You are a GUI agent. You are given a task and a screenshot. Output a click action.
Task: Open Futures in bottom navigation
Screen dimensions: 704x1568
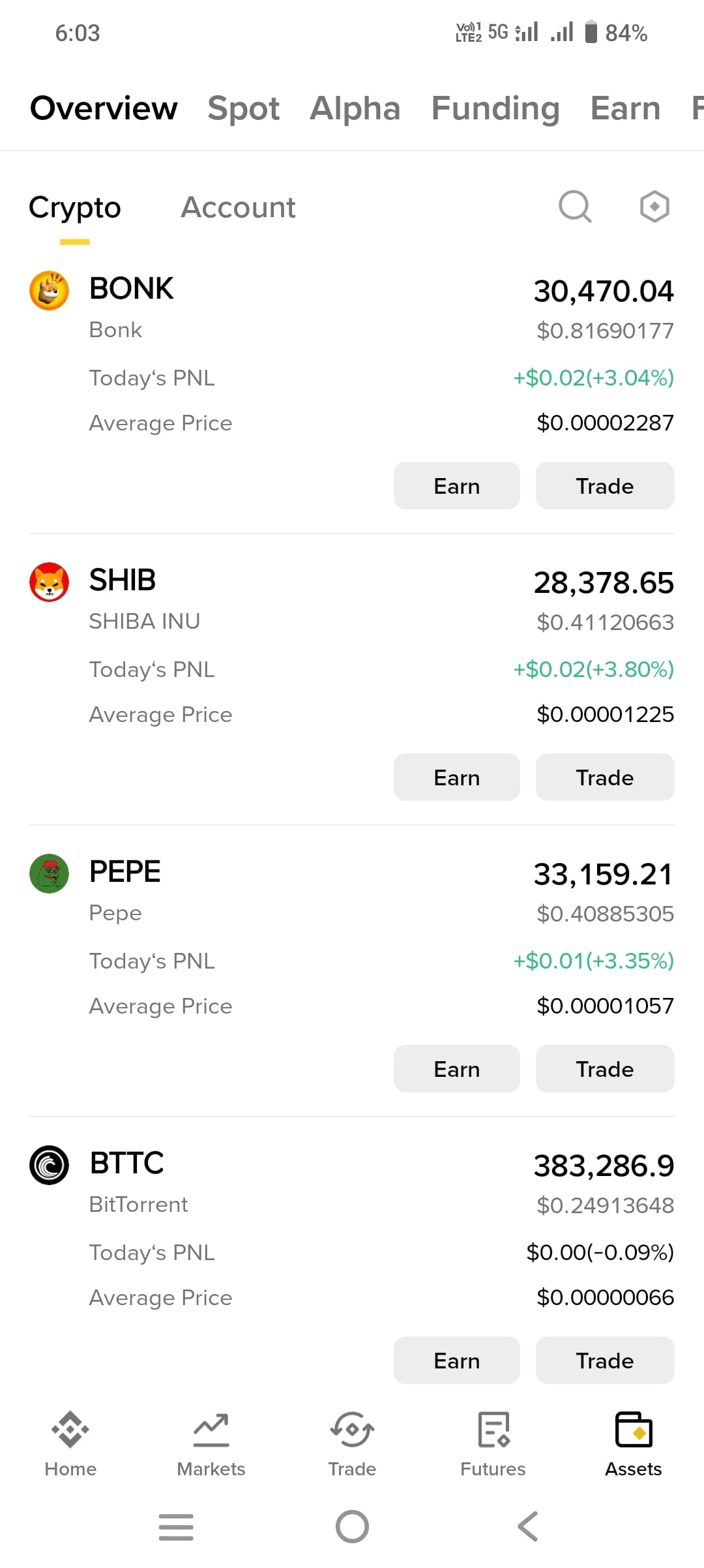tap(493, 1444)
